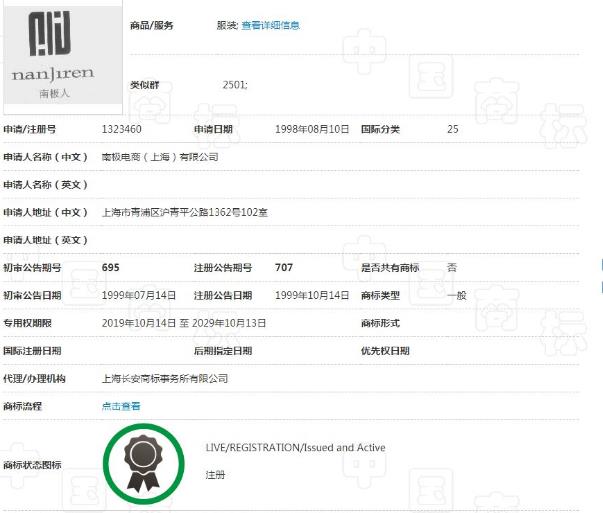Image resolution: width=603 pixels, height=513 pixels.
Task: Open the 查看详细信息 link for goods/services
Action: (x=270, y=25)
